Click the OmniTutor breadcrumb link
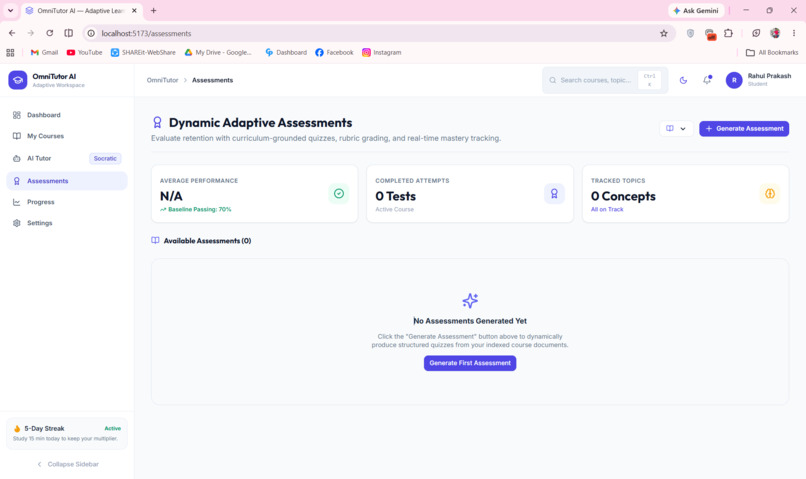The width and height of the screenshot is (806, 479). coord(162,80)
